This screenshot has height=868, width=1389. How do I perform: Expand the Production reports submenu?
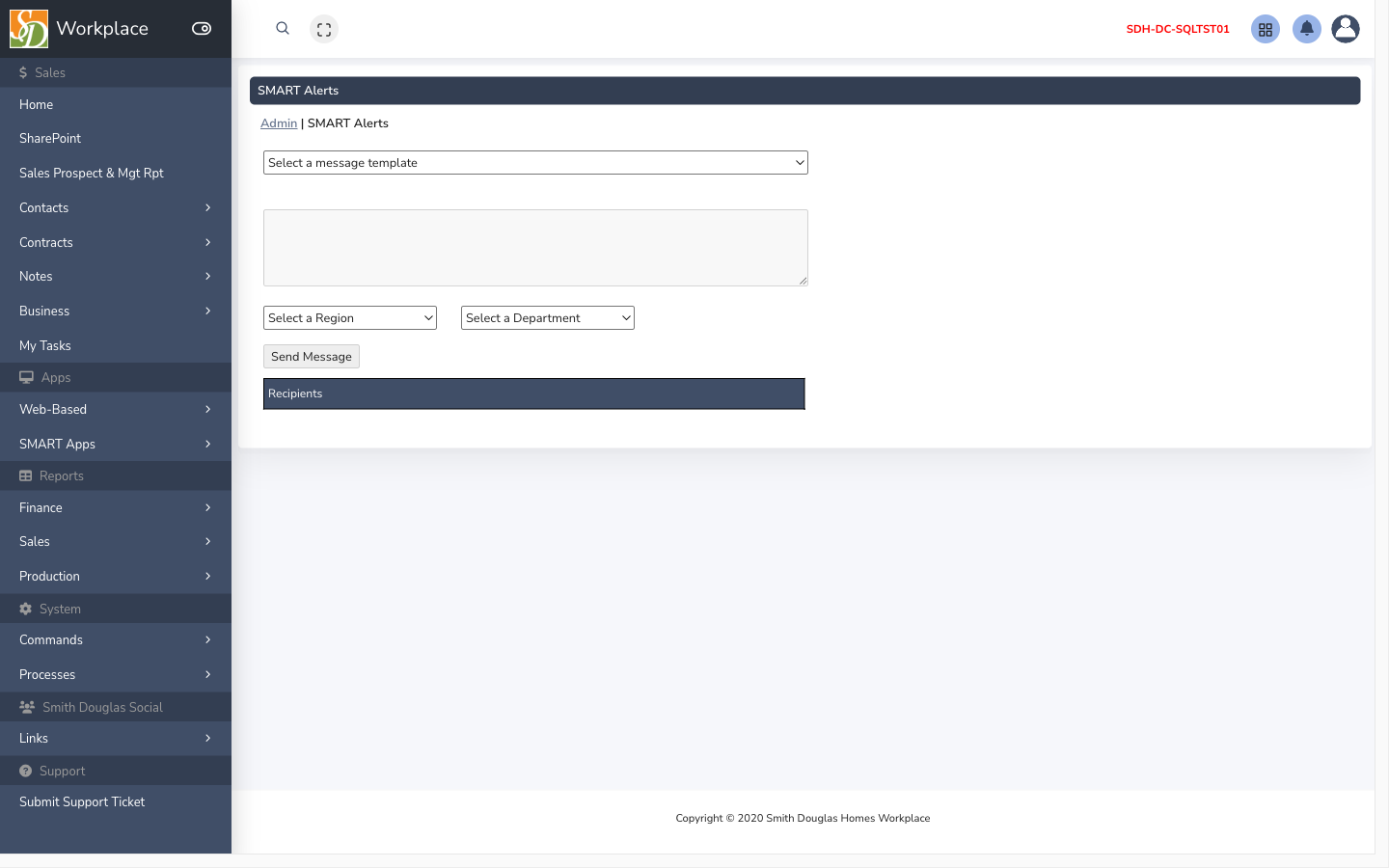[116, 576]
